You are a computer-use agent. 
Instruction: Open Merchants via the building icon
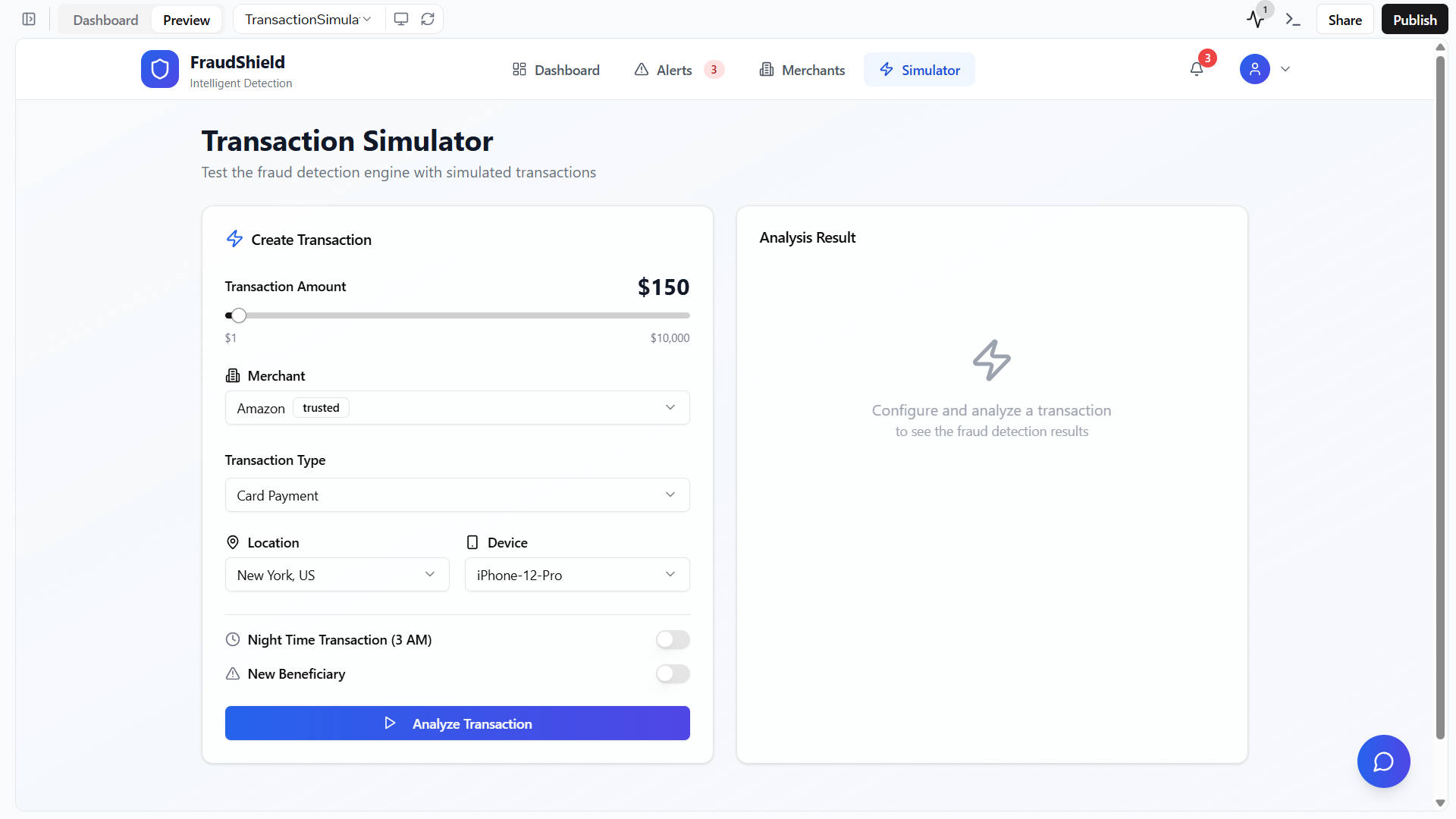pos(767,69)
